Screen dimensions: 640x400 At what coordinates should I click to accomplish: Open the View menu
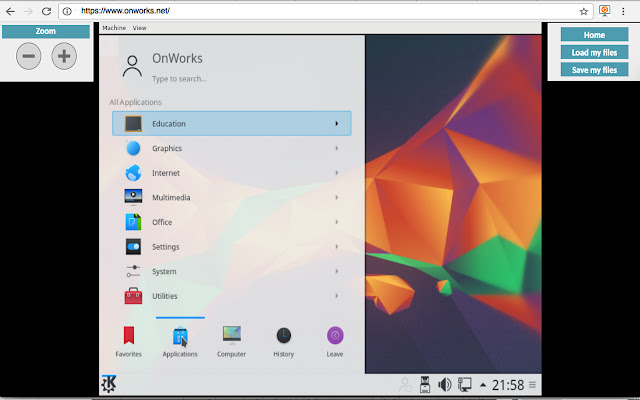(139, 28)
